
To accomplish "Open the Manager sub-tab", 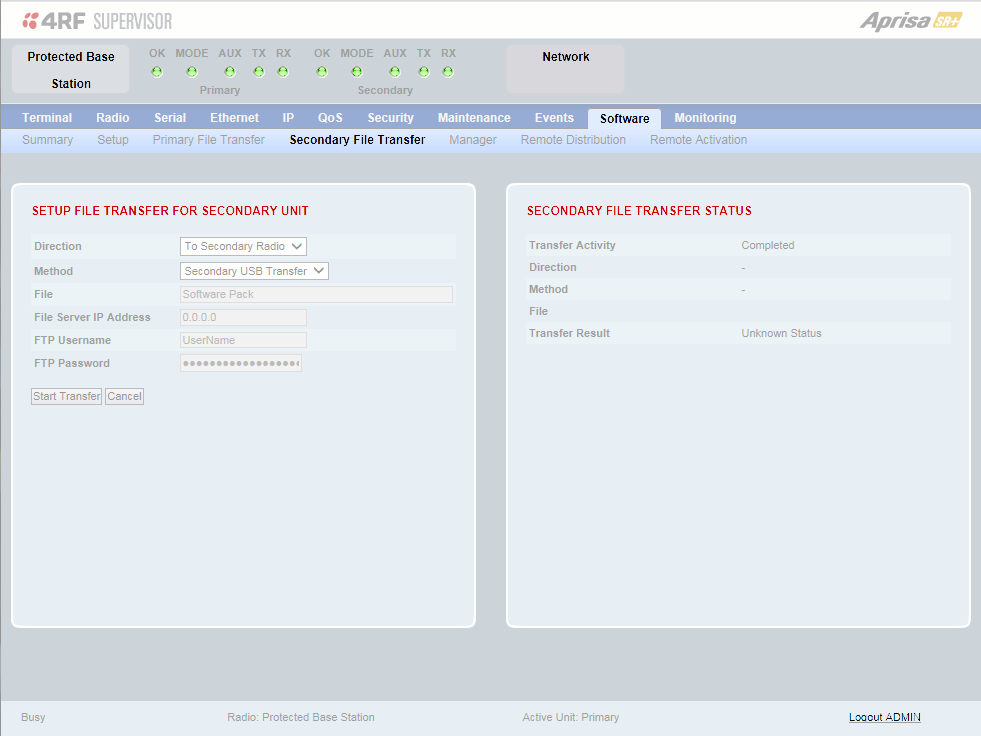I will pyautogui.click(x=473, y=140).
